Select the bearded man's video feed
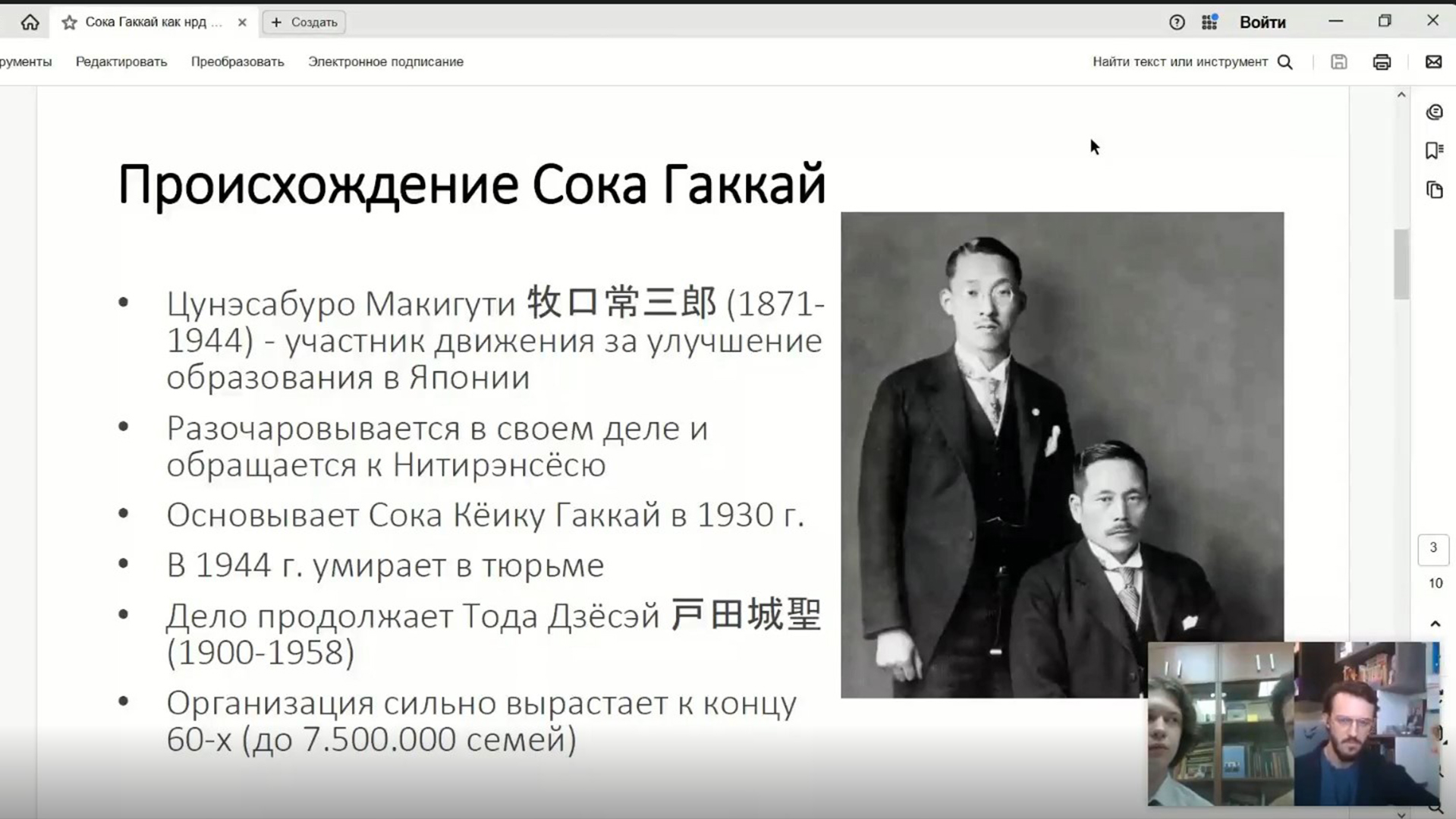The image size is (1456, 819). click(1366, 723)
